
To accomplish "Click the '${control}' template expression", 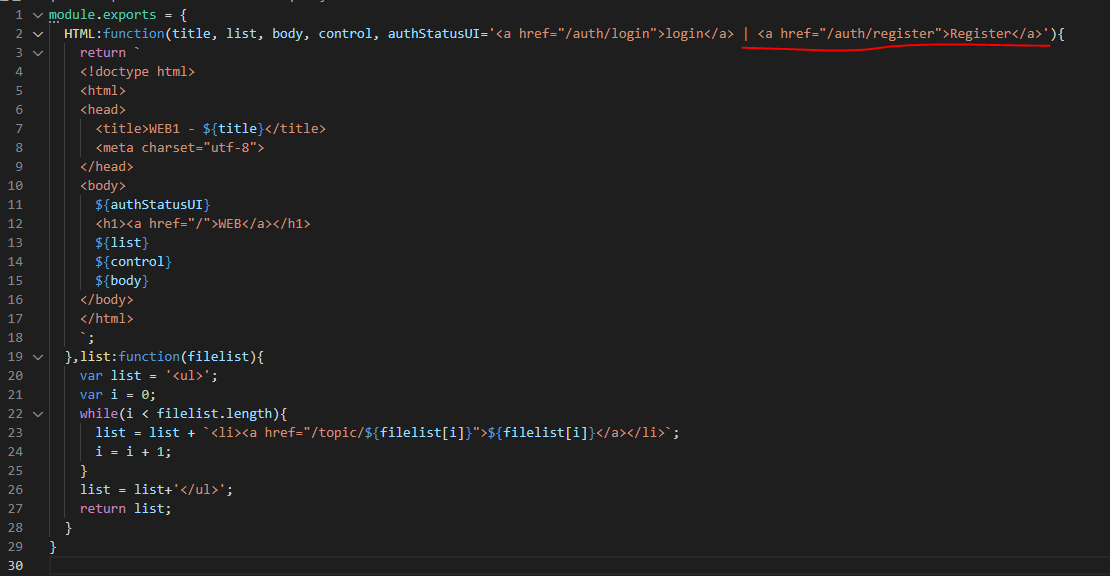I will click(x=133, y=262).
